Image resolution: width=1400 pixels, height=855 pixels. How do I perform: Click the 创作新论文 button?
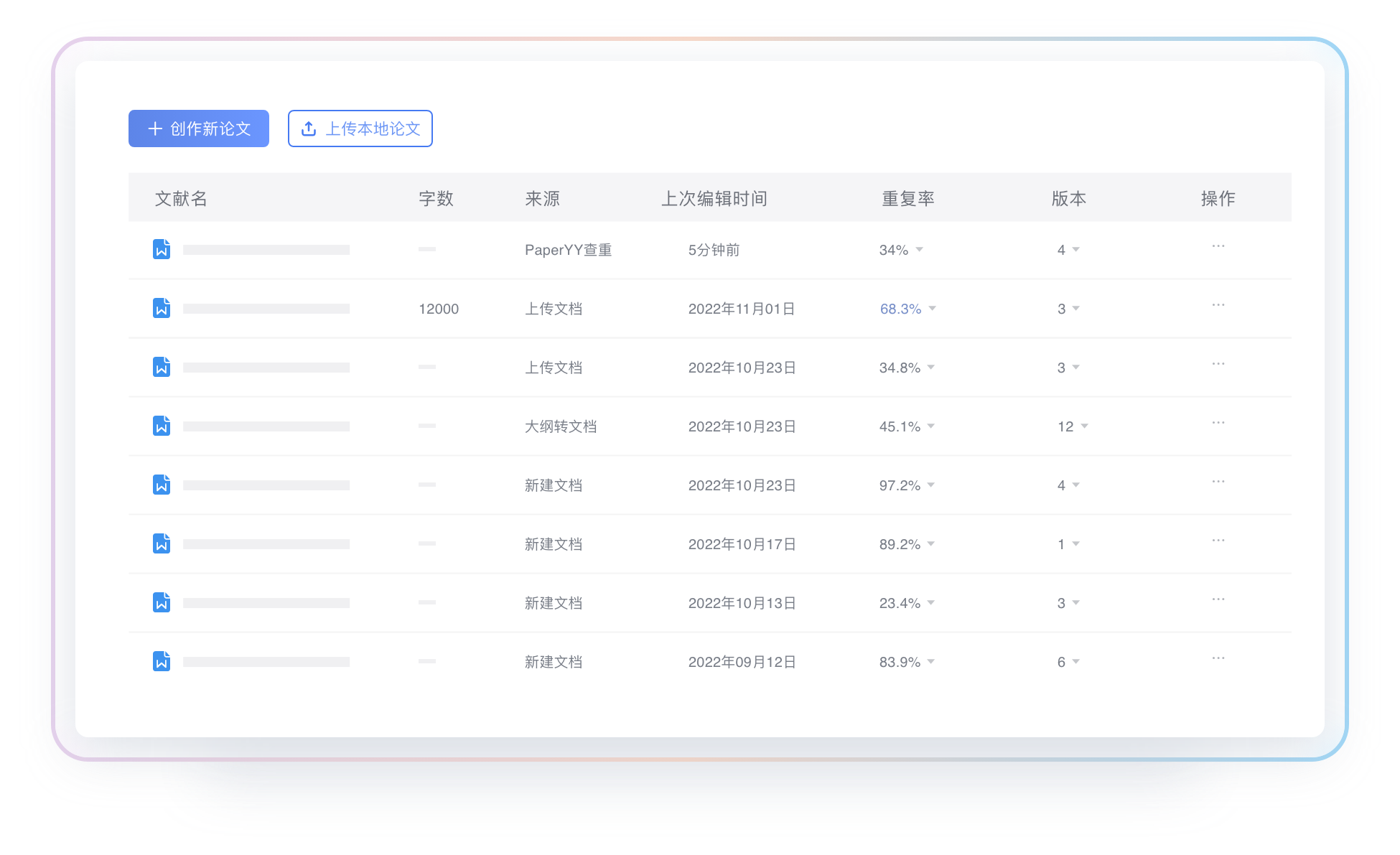(x=199, y=129)
